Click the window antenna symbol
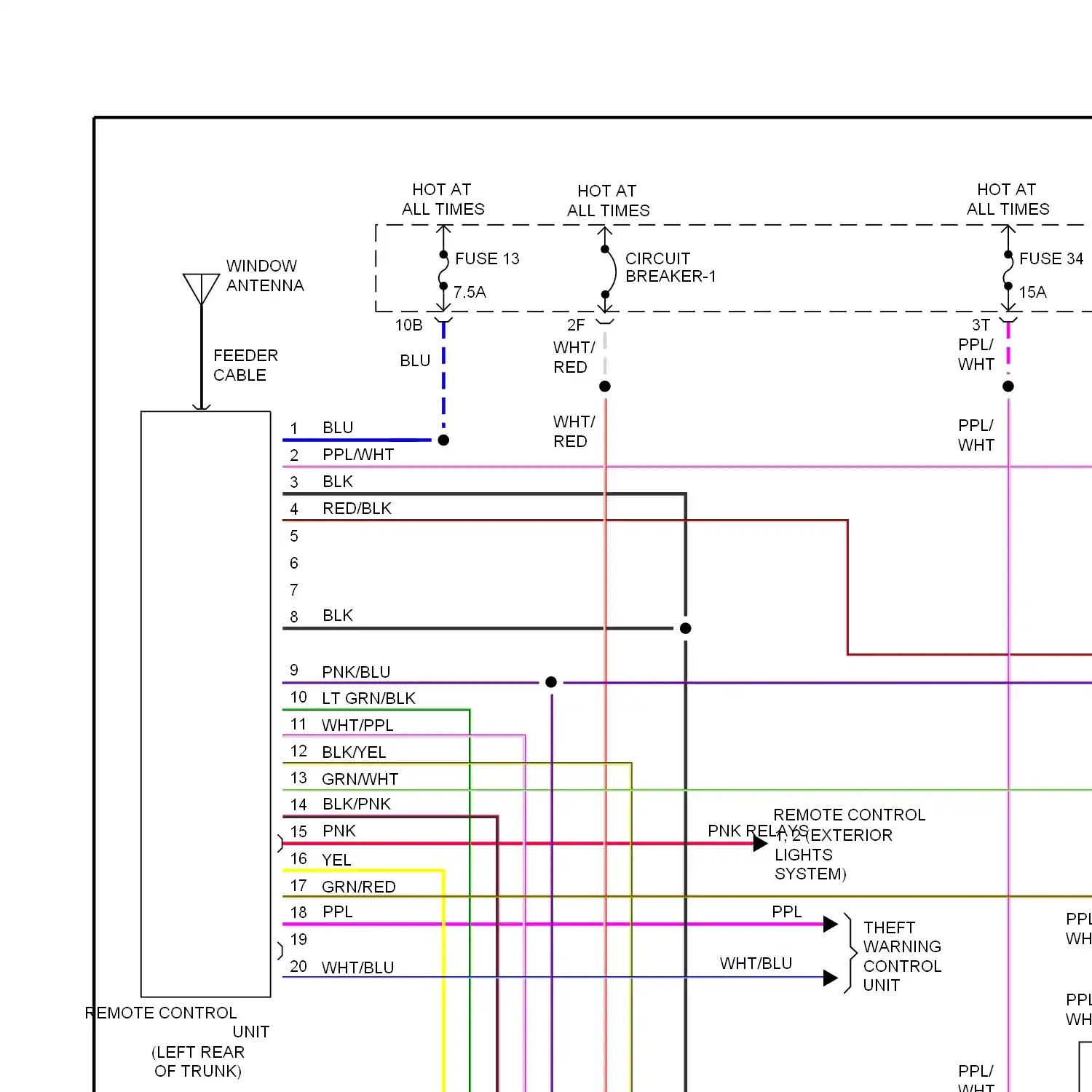Screen dimensions: 1092x1092 coord(202,289)
